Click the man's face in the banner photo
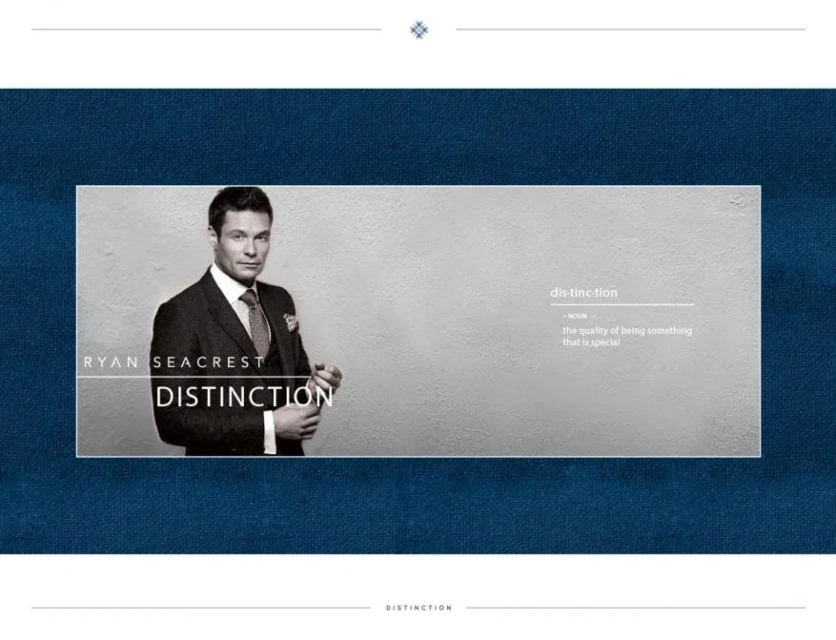The image size is (836, 640). tap(241, 241)
